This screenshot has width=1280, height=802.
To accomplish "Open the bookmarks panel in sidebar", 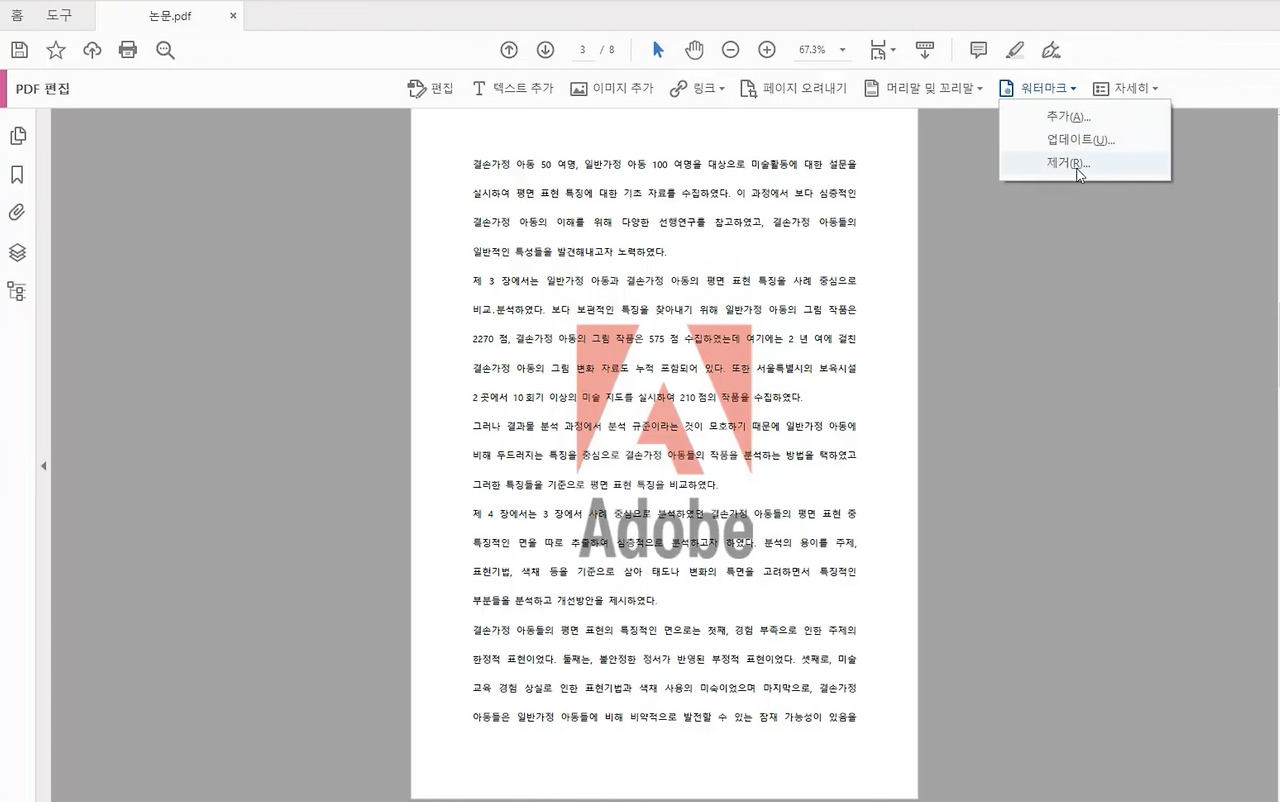I will [17, 175].
